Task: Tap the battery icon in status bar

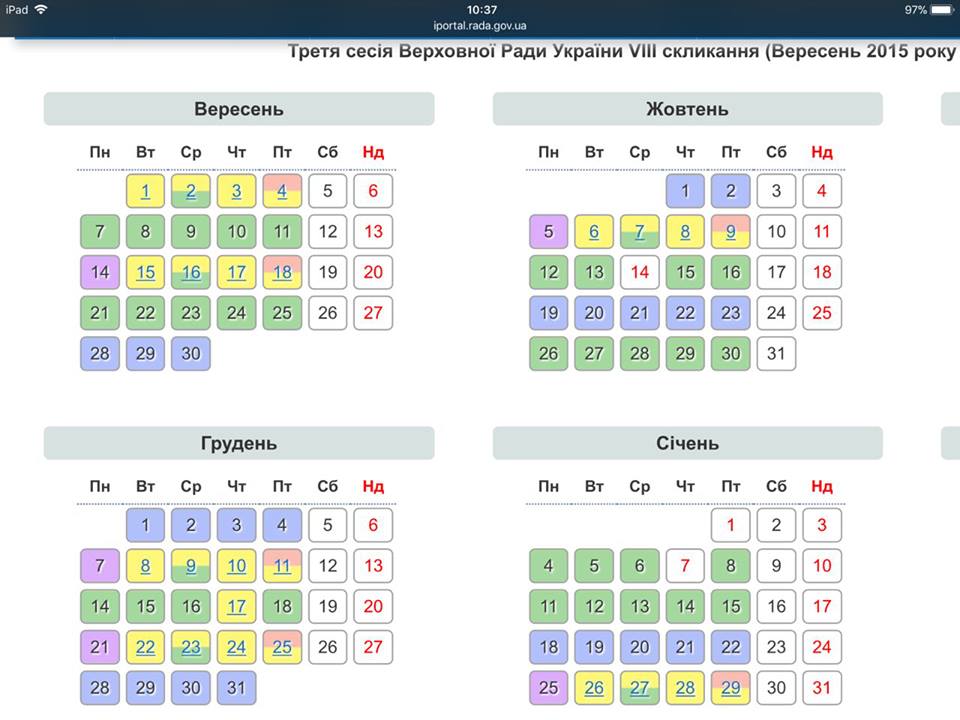Action: pyautogui.click(x=941, y=9)
